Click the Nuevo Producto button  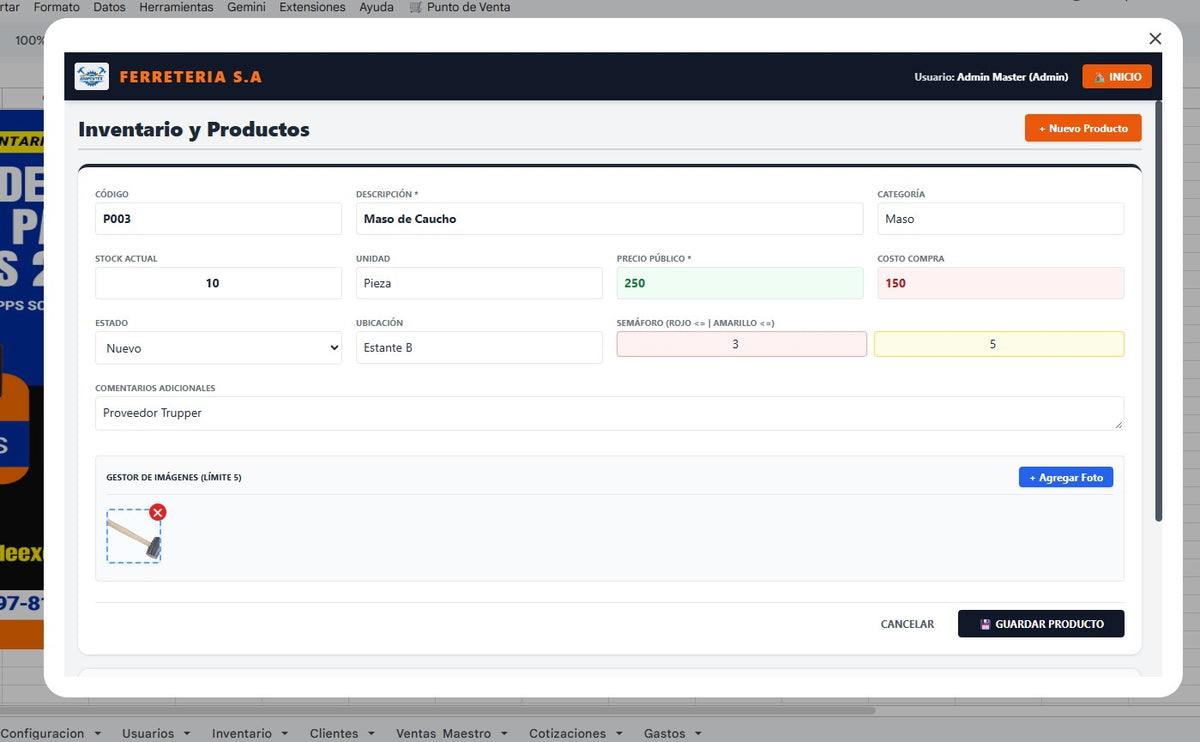pos(1083,128)
